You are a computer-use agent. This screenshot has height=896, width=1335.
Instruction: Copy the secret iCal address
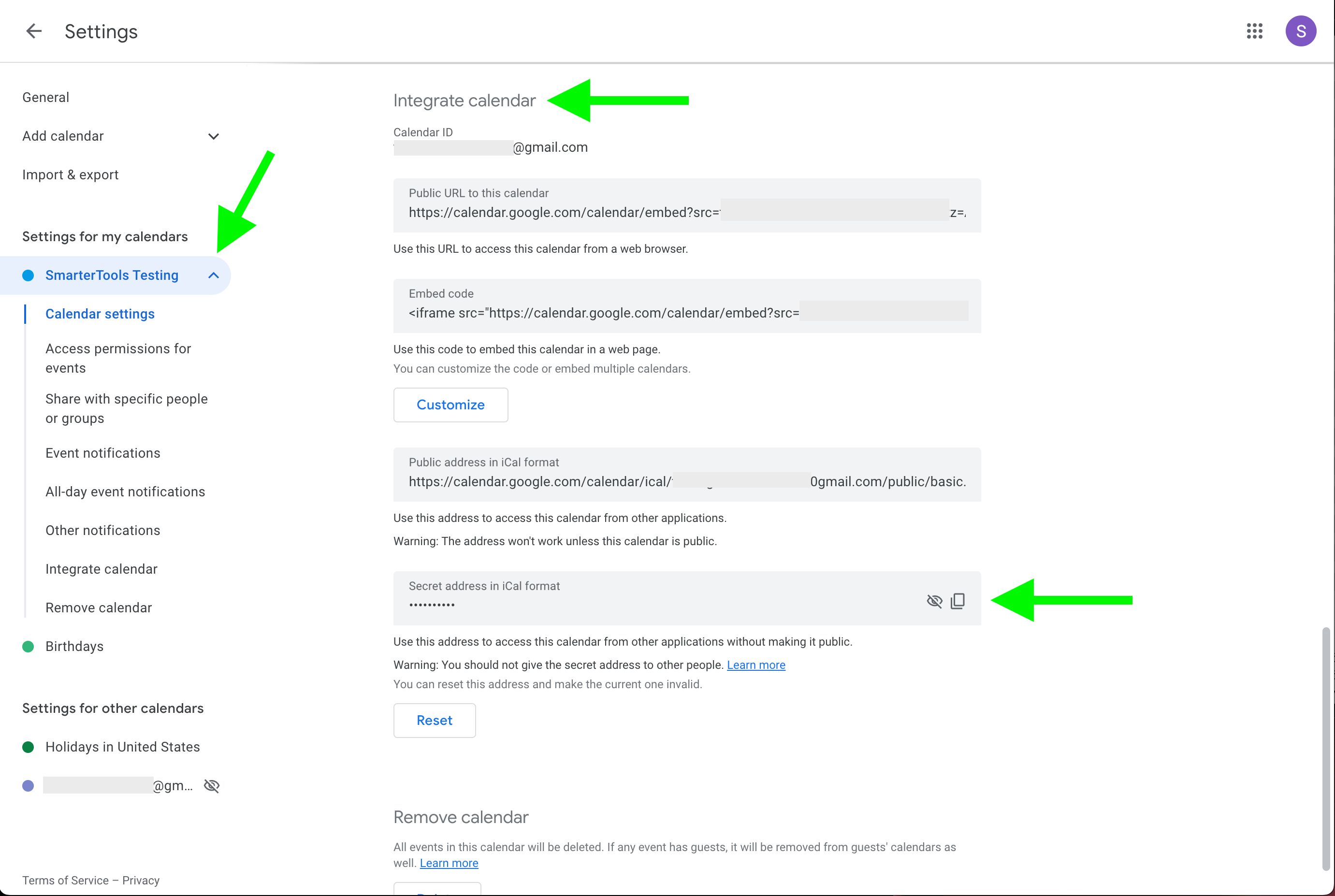[958, 601]
